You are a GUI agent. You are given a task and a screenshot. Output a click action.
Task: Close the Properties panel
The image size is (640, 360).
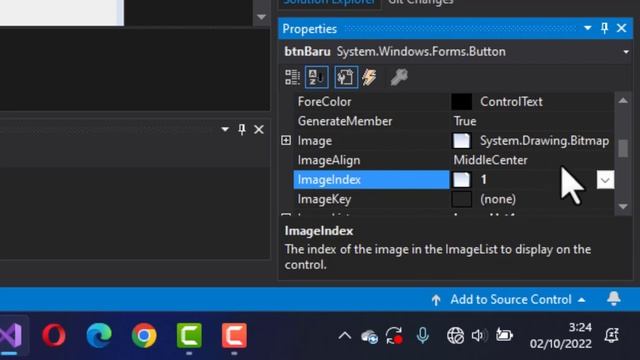point(622,28)
